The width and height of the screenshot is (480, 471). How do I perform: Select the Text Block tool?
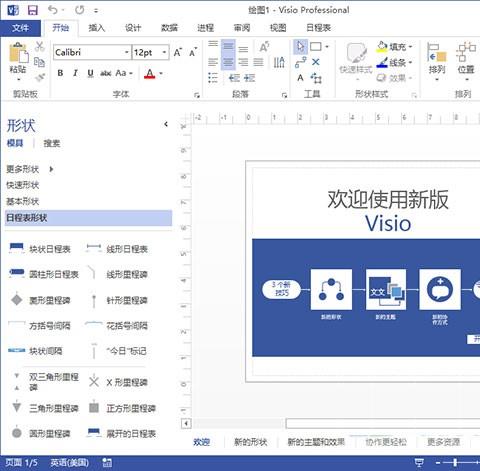(x=316, y=78)
